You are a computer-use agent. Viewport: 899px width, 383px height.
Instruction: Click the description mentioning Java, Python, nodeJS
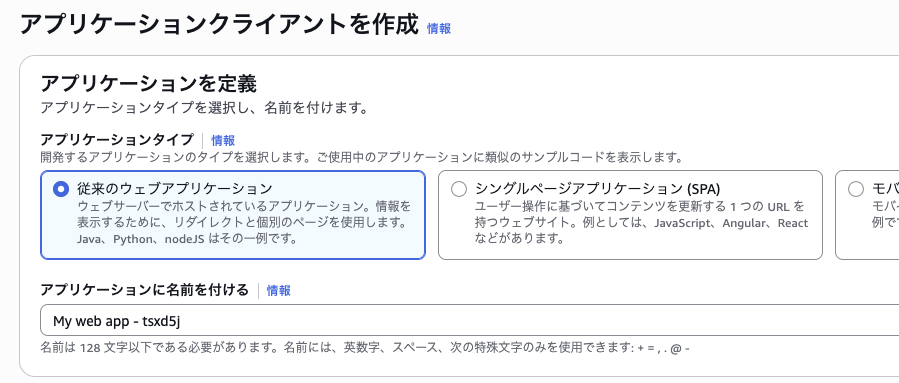(x=244, y=222)
